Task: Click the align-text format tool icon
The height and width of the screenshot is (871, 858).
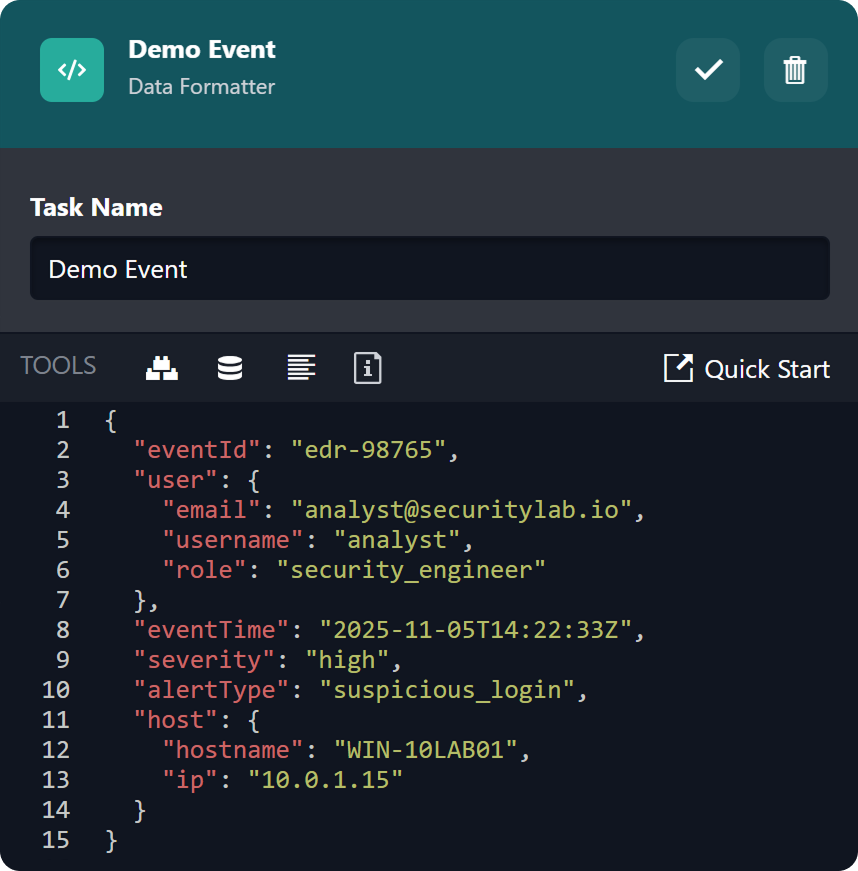Action: click(301, 368)
